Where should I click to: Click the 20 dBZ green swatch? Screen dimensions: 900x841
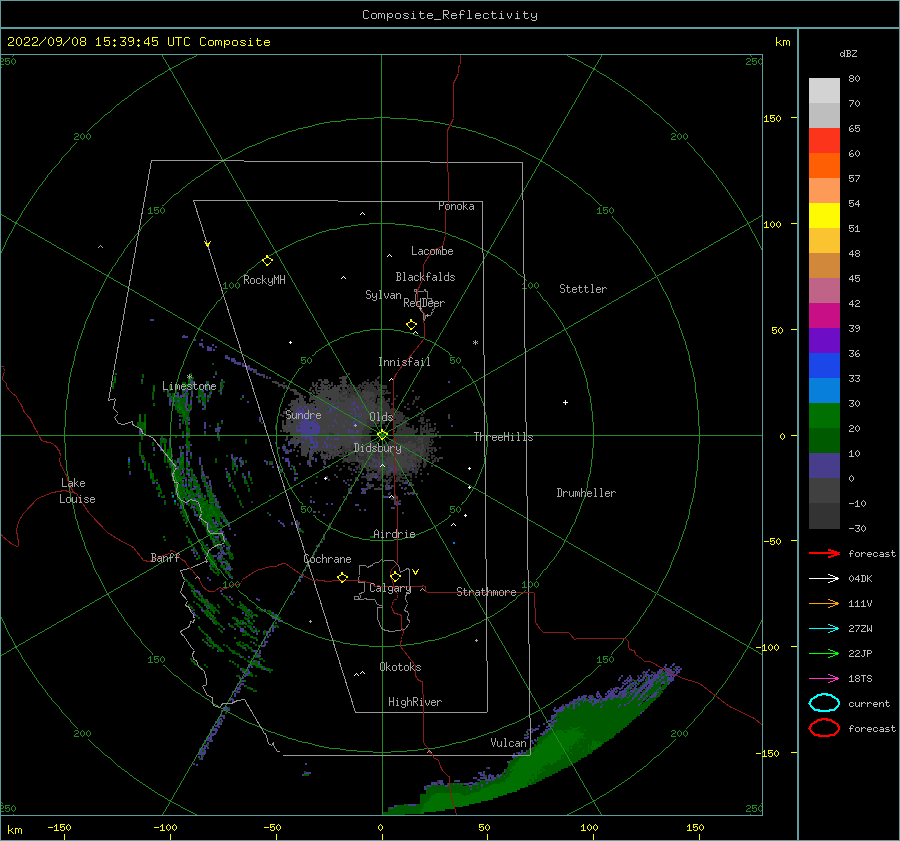824,416
